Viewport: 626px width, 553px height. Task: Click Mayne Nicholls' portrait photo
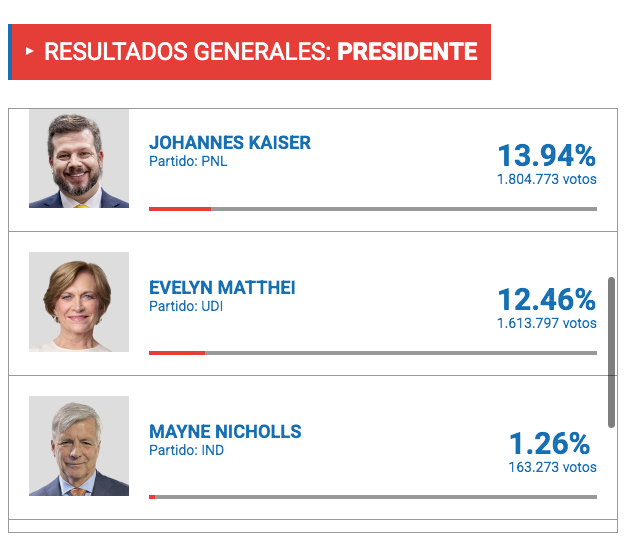click(79, 446)
